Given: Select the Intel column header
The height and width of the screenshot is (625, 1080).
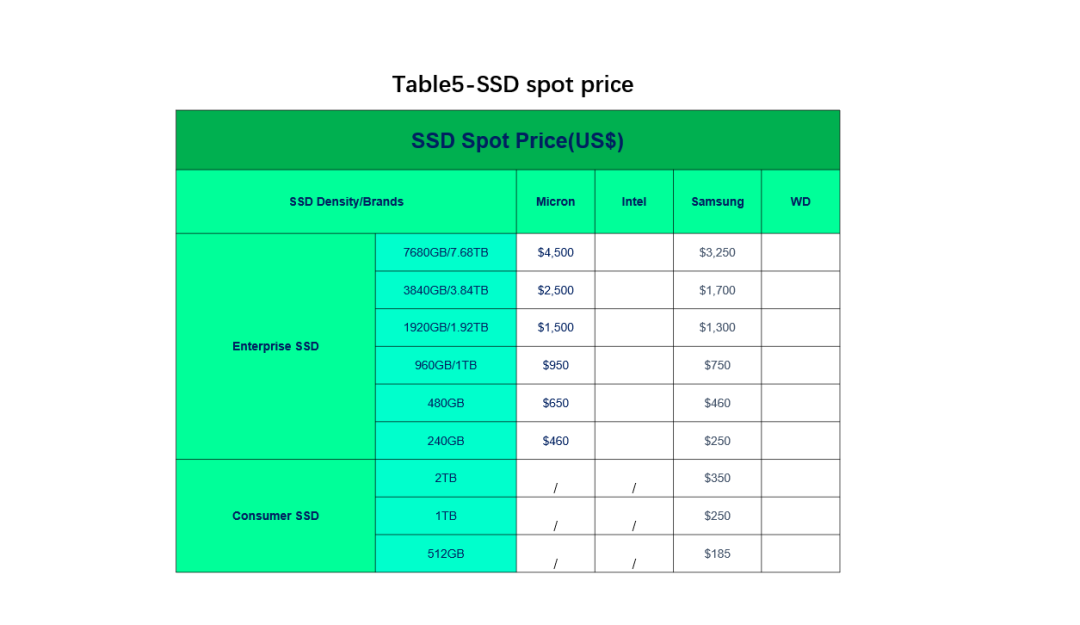Looking at the screenshot, I should point(634,201).
